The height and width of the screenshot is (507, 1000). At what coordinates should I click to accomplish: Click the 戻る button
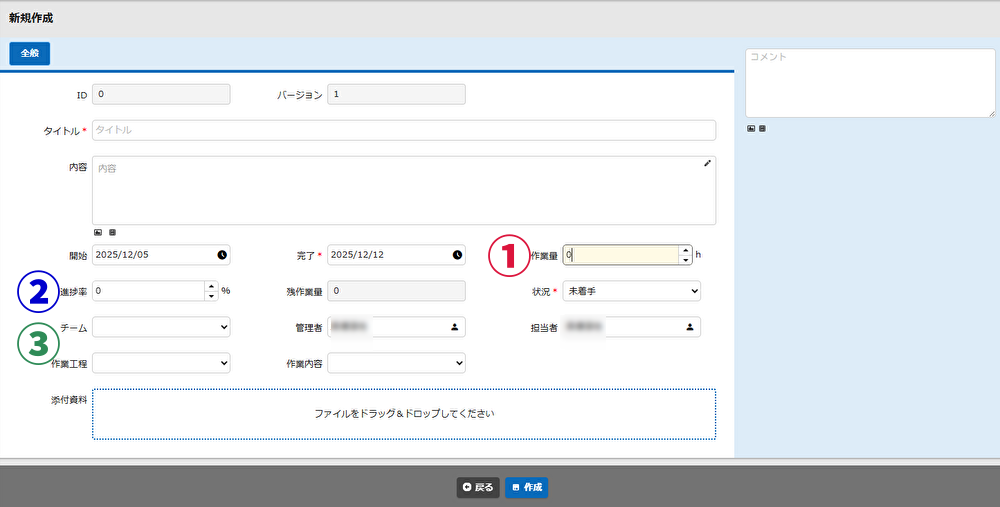478,487
